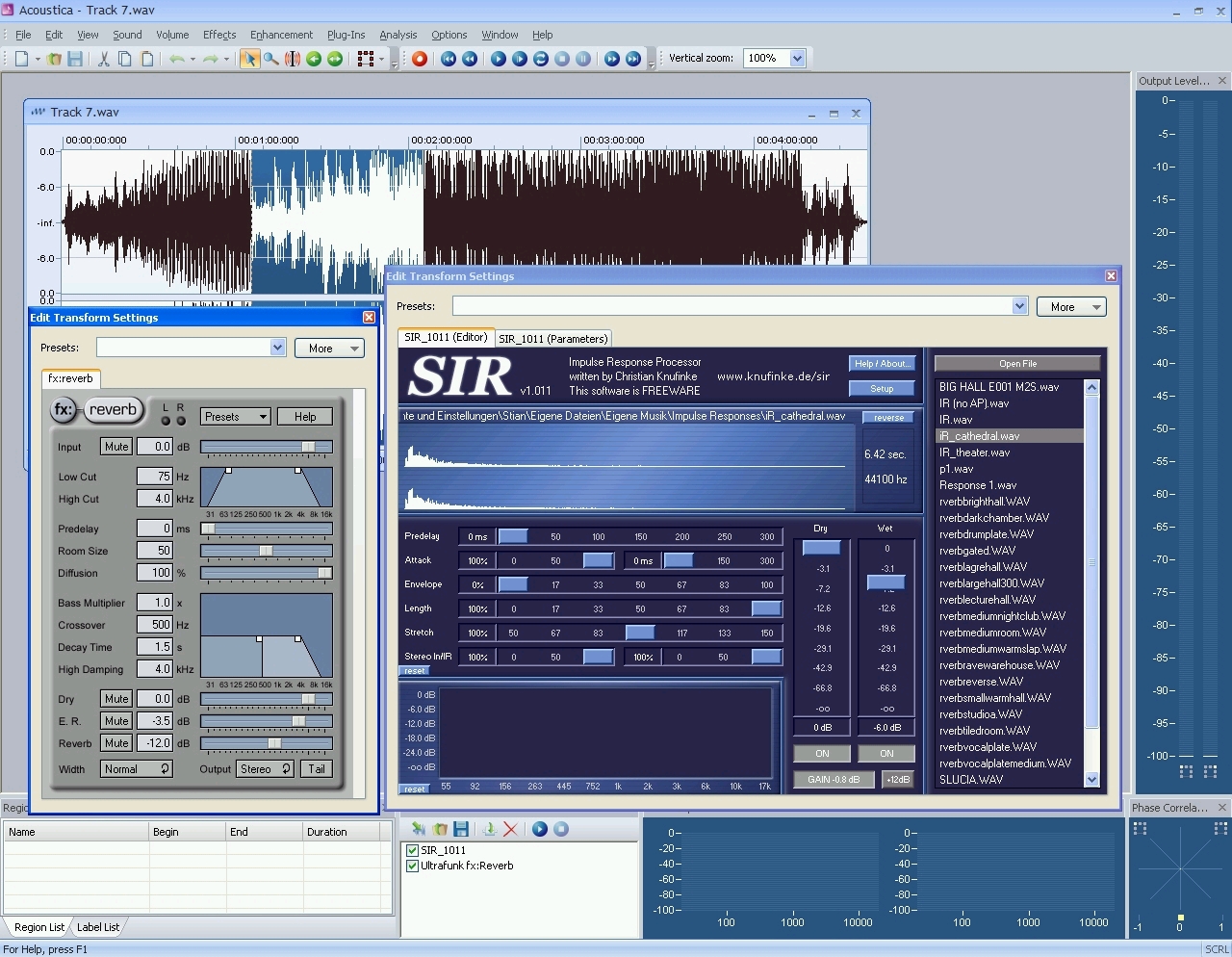Click the Play button in main transport toolbar
Screen dimensions: 1232x957
pyautogui.click(x=499, y=59)
